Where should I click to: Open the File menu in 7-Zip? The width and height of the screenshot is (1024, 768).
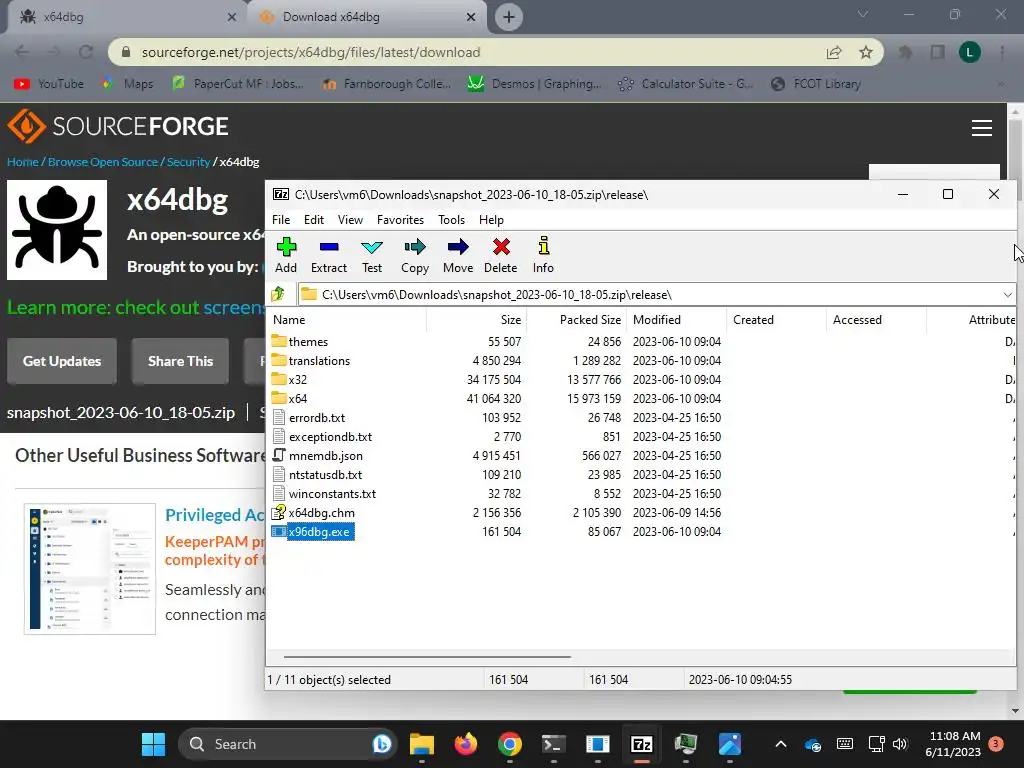[281, 220]
